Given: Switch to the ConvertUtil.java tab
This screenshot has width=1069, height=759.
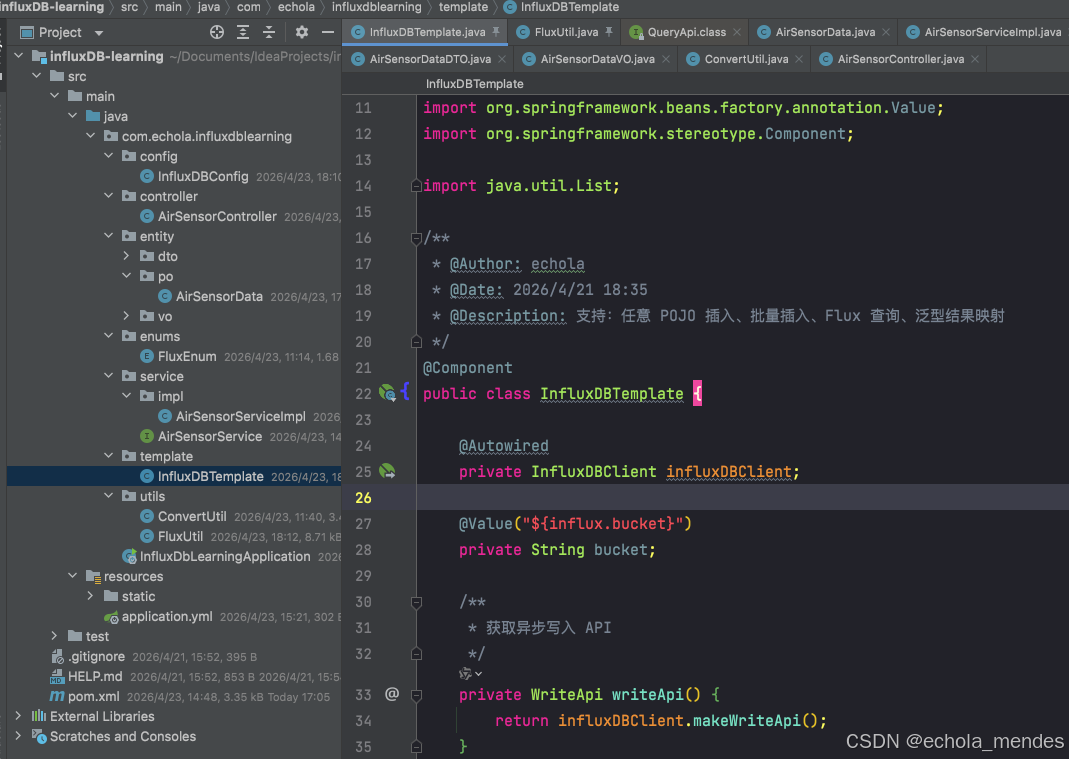Looking at the screenshot, I should tap(746, 59).
